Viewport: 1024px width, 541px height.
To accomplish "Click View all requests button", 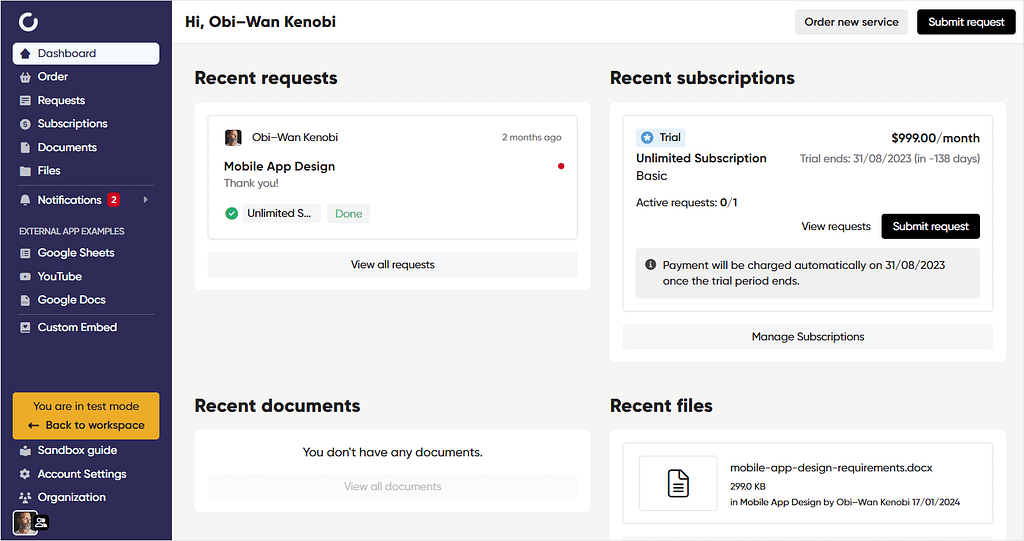I will [392, 265].
